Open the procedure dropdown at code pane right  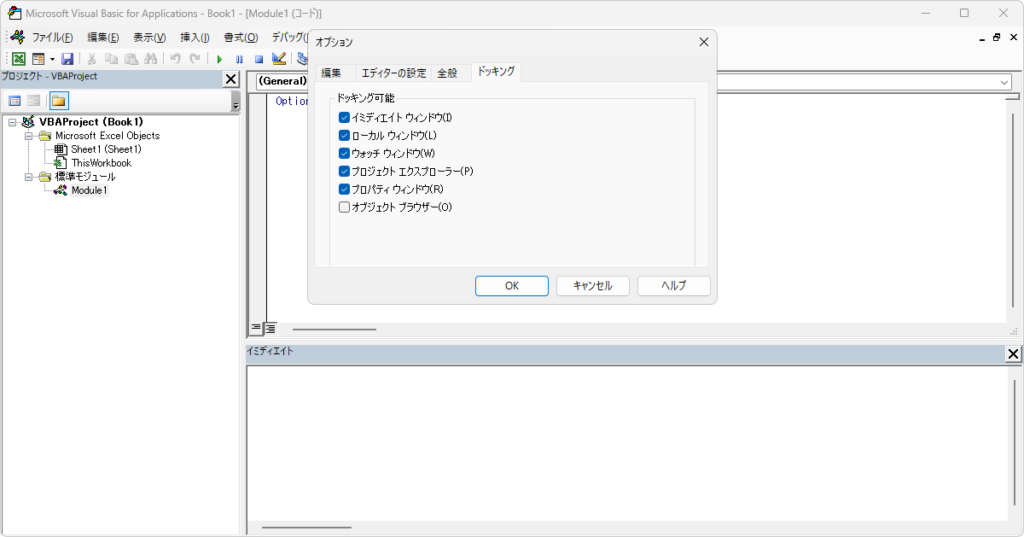point(1004,82)
